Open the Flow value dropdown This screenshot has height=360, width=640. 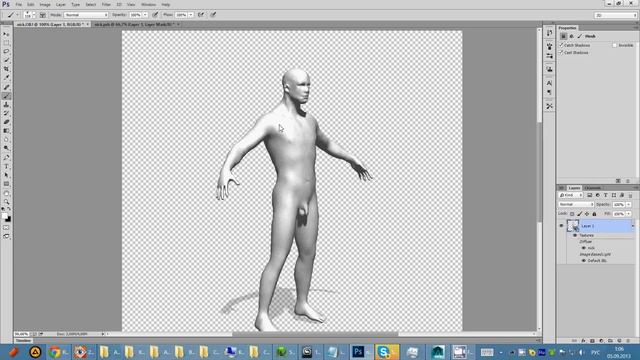click(x=191, y=15)
